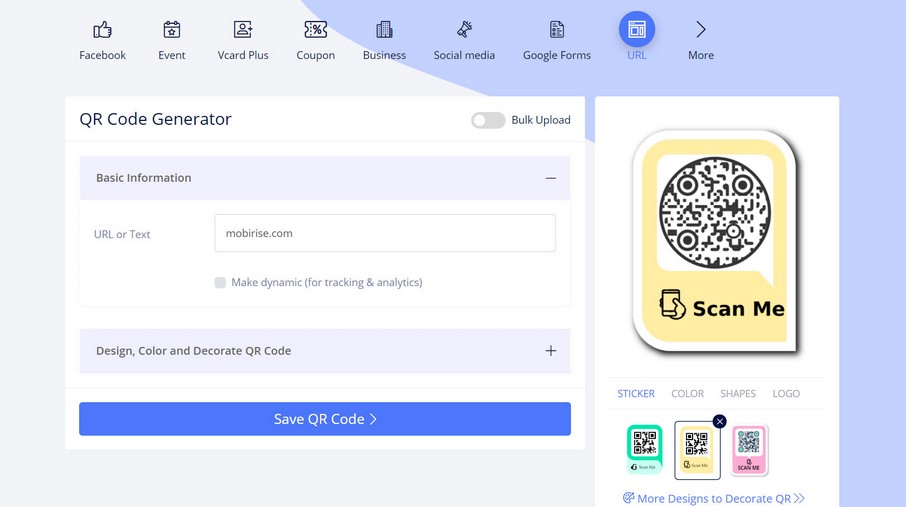
Task: Select the Google Forms icon
Action: click(557, 30)
